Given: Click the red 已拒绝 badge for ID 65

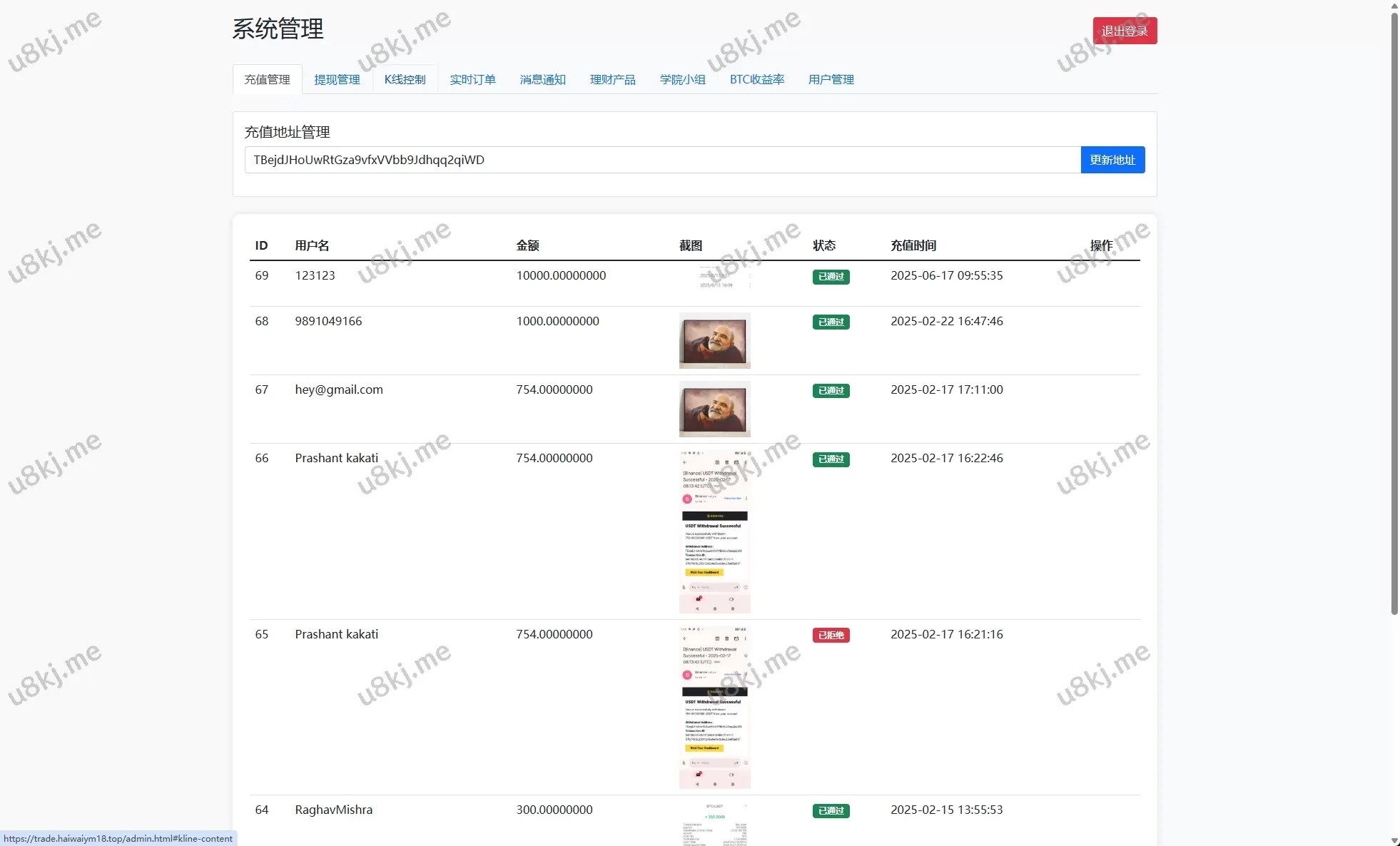Looking at the screenshot, I should tap(831, 635).
